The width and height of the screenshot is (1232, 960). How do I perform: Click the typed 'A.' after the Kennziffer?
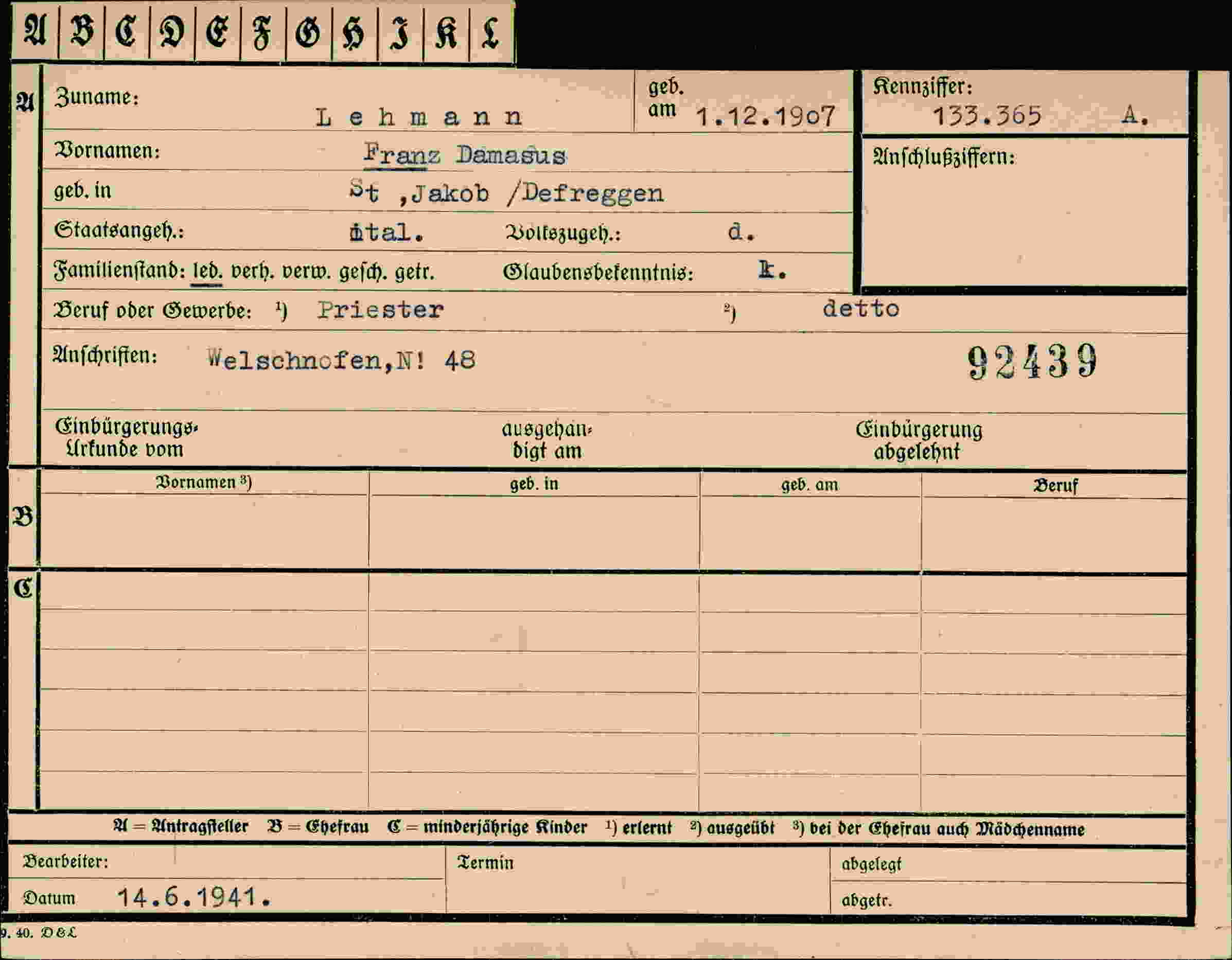pos(1135,116)
